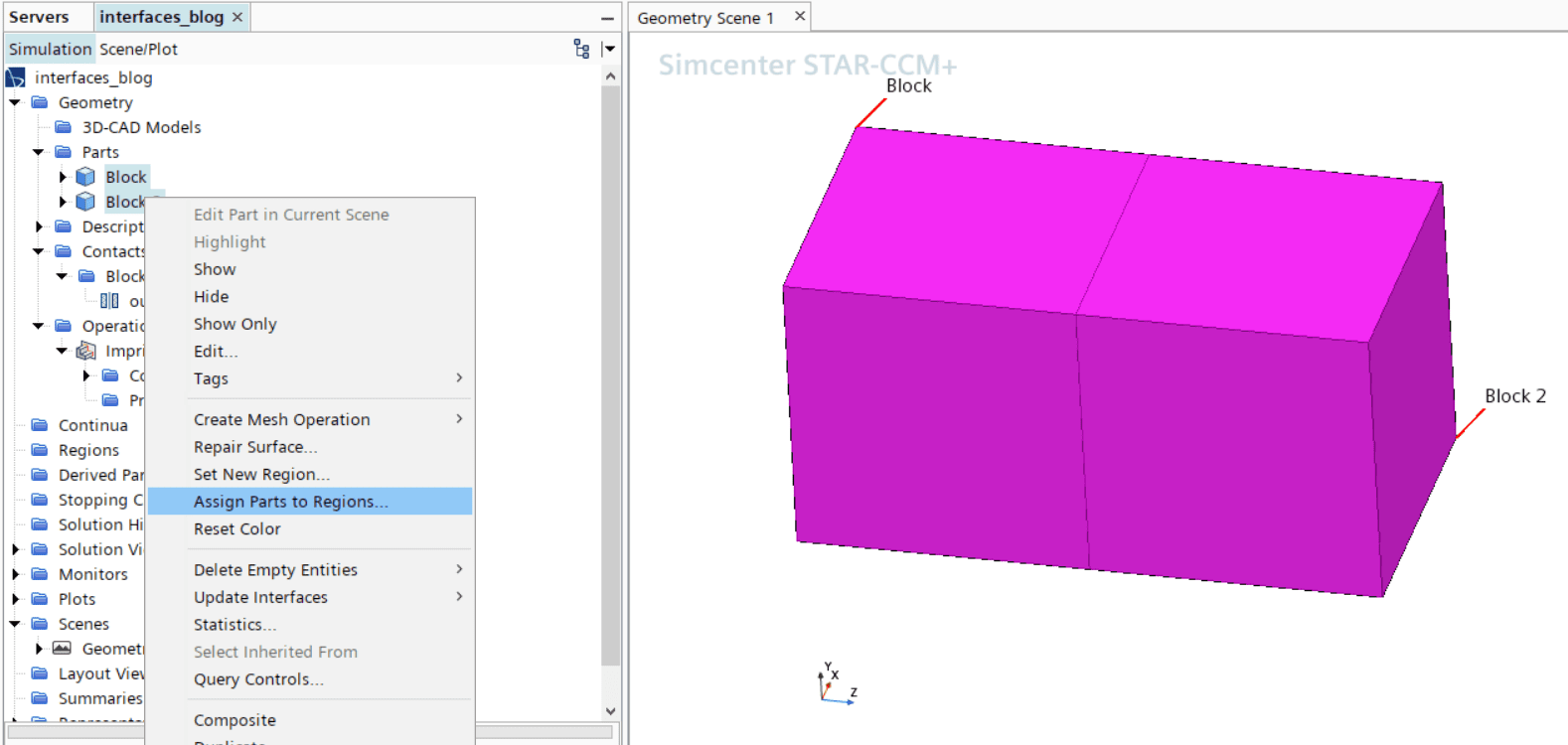Select the Geometry Scene 1 tab
1568x745 pixels.
(x=706, y=18)
